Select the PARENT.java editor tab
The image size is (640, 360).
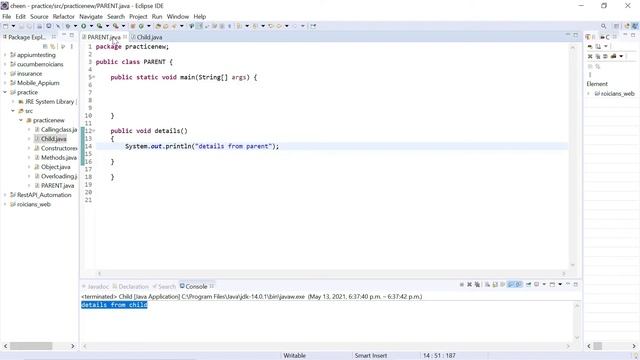pyautogui.click(x=104, y=37)
